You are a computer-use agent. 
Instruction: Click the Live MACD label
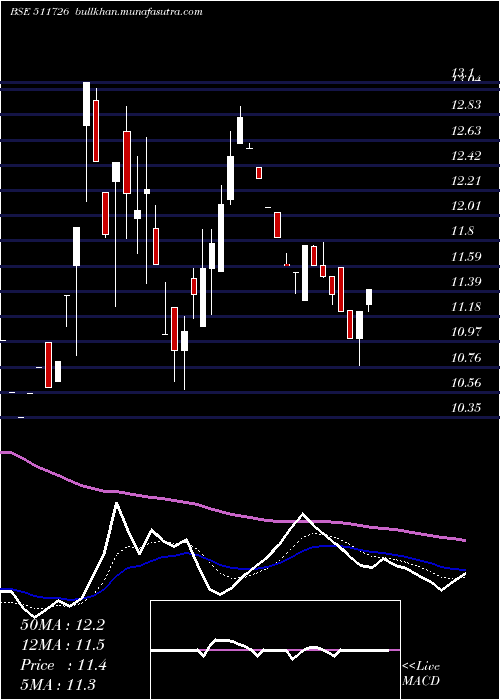pos(421,674)
